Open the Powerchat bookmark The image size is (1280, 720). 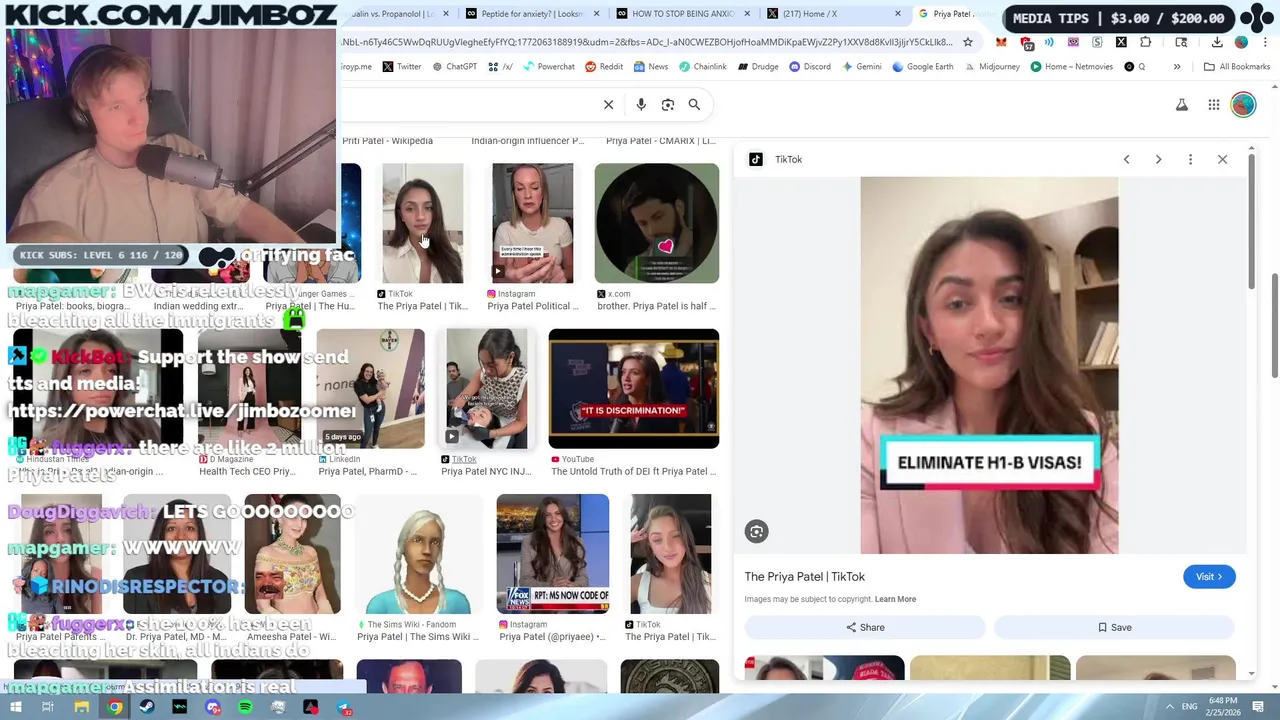tap(549, 67)
